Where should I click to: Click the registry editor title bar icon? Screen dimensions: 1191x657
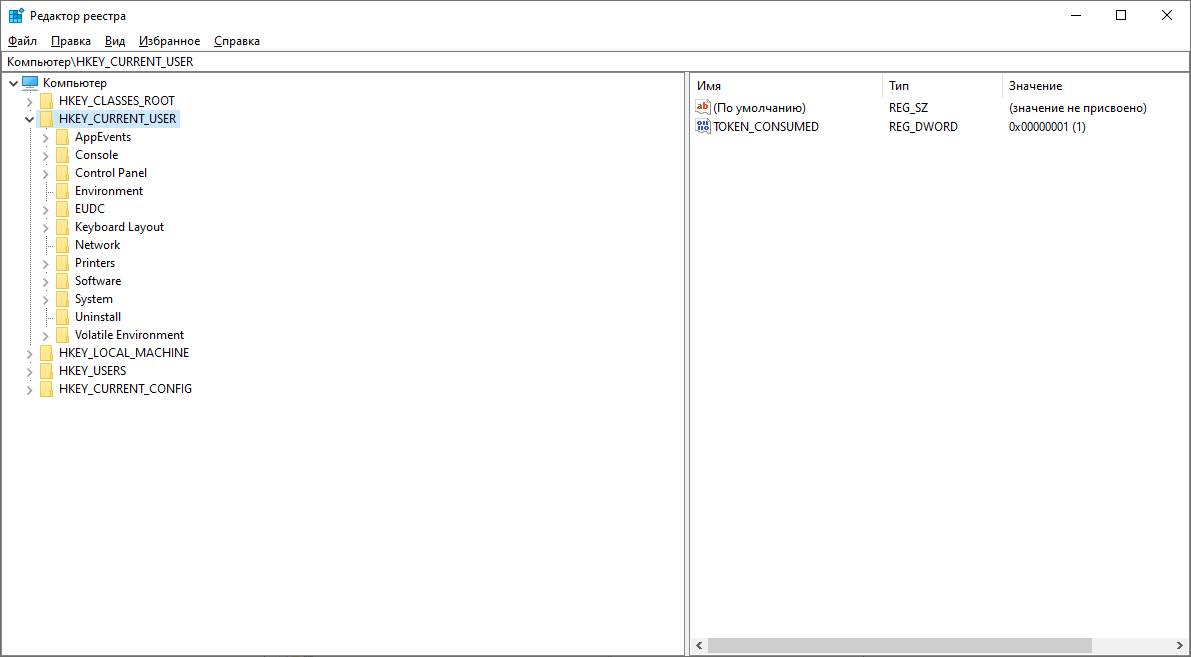tap(15, 15)
